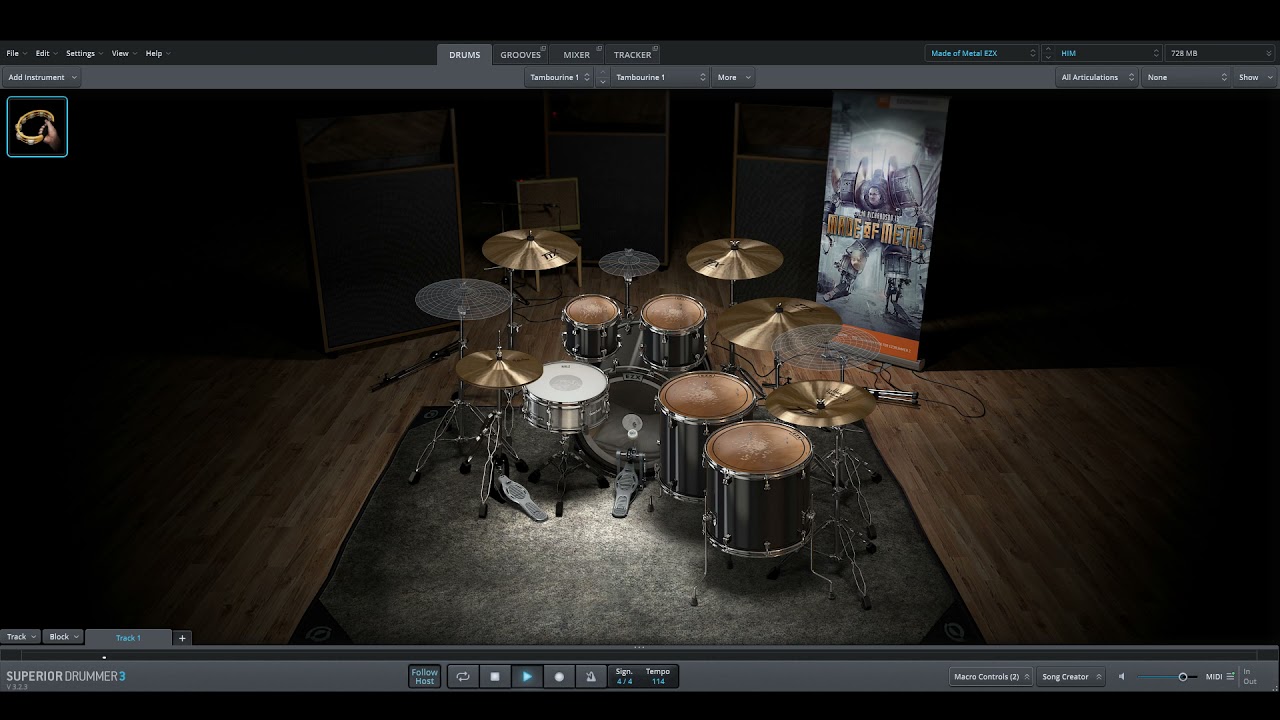Open the HIM preset dropdown
1280x720 pixels.
(x=1108, y=53)
